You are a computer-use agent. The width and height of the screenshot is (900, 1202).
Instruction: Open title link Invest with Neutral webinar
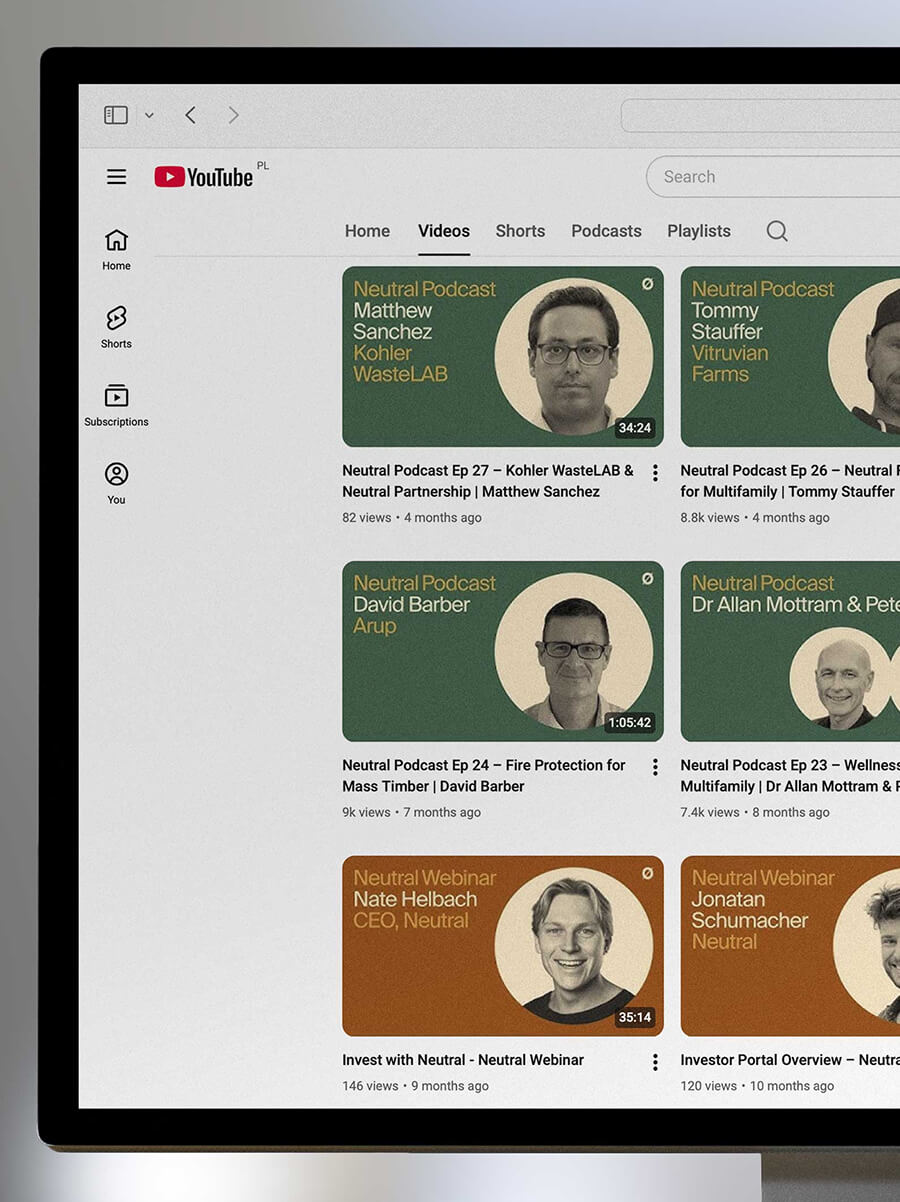tap(463, 1060)
